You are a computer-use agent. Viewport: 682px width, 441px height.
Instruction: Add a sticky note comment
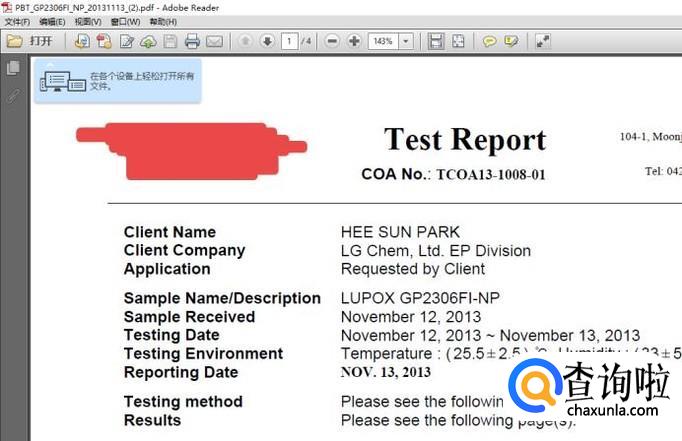(489, 41)
